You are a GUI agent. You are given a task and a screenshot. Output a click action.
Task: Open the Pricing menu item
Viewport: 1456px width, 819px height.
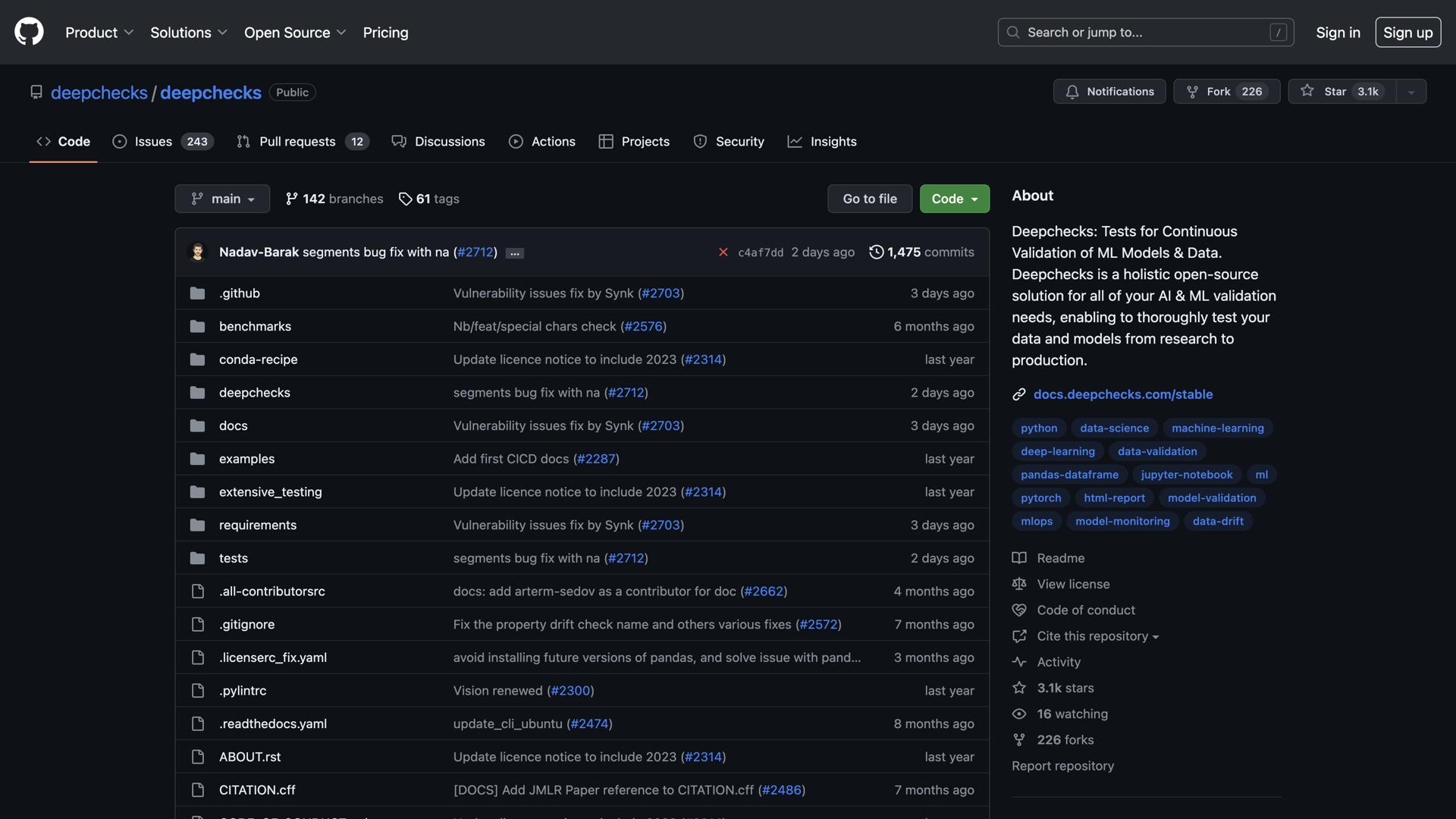click(x=385, y=32)
